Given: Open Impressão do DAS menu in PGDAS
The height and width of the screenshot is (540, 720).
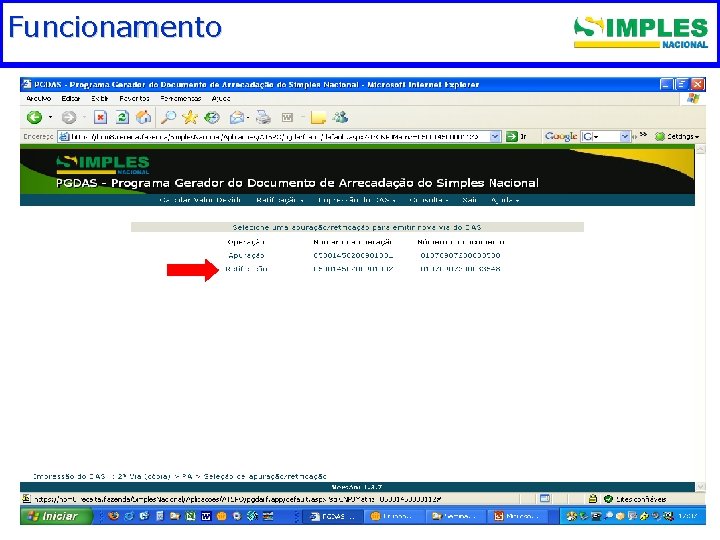Looking at the screenshot, I should click(357, 200).
